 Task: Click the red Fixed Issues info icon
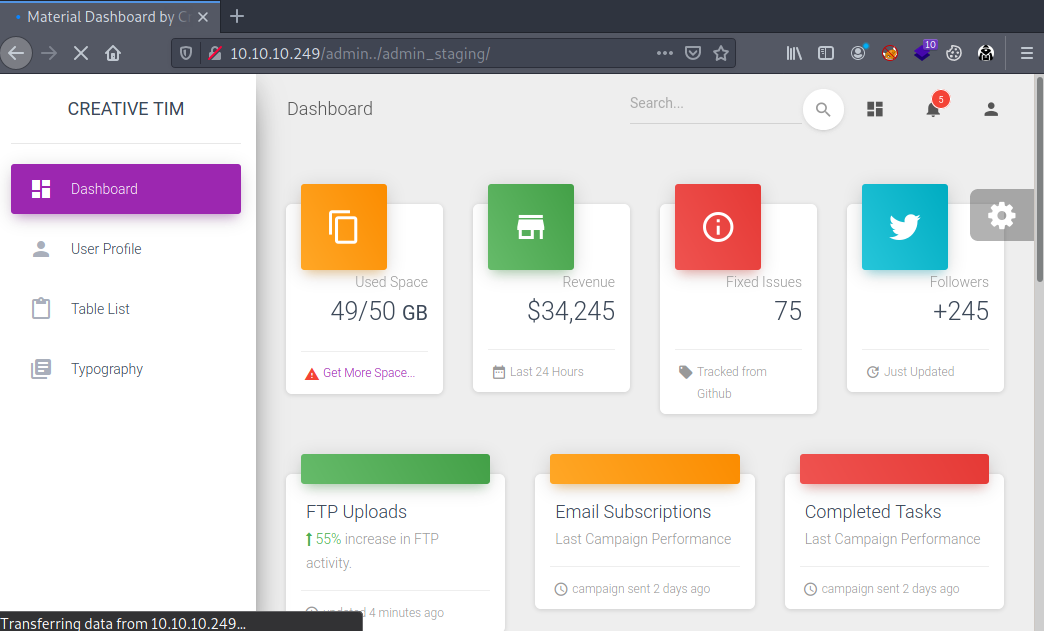tap(717, 227)
